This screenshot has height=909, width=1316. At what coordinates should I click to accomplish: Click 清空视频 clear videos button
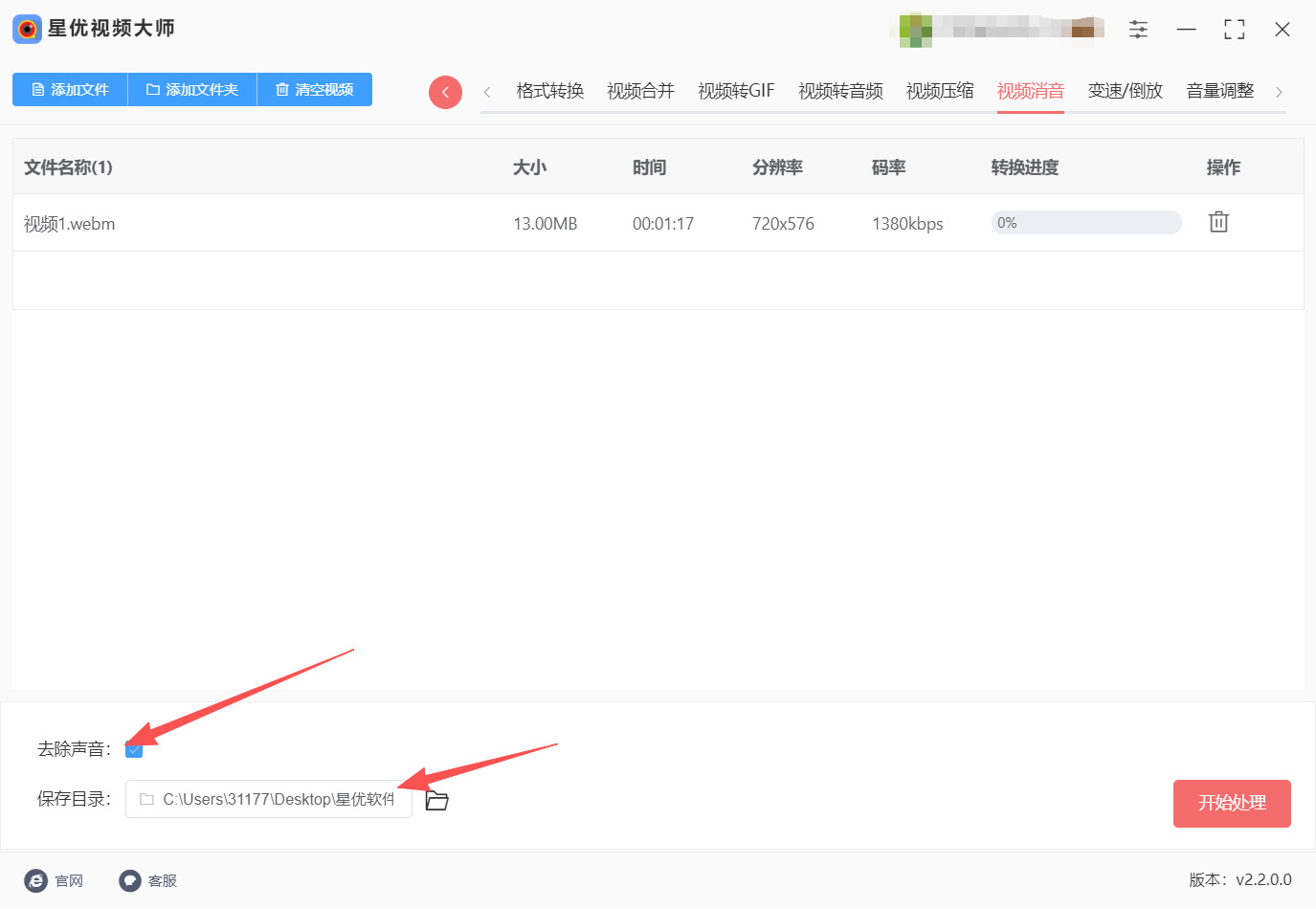pyautogui.click(x=315, y=89)
